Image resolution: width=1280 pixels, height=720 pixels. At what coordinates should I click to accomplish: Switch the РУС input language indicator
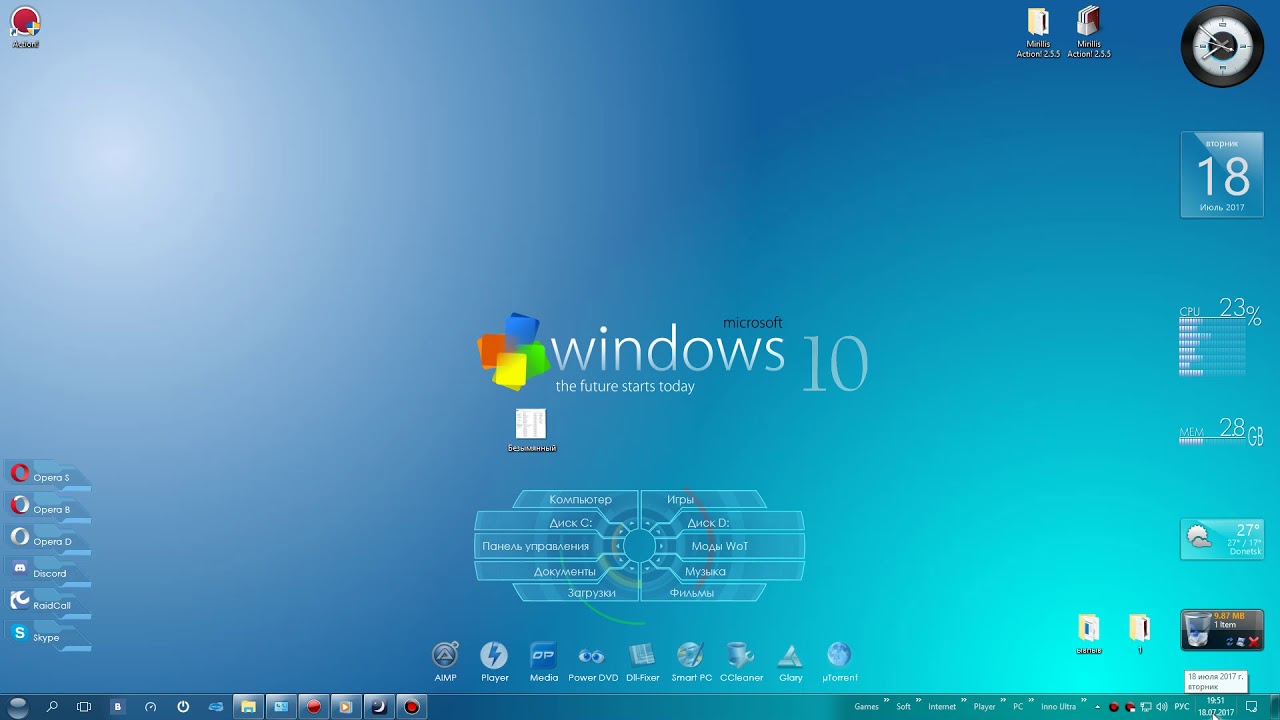pyautogui.click(x=1182, y=707)
